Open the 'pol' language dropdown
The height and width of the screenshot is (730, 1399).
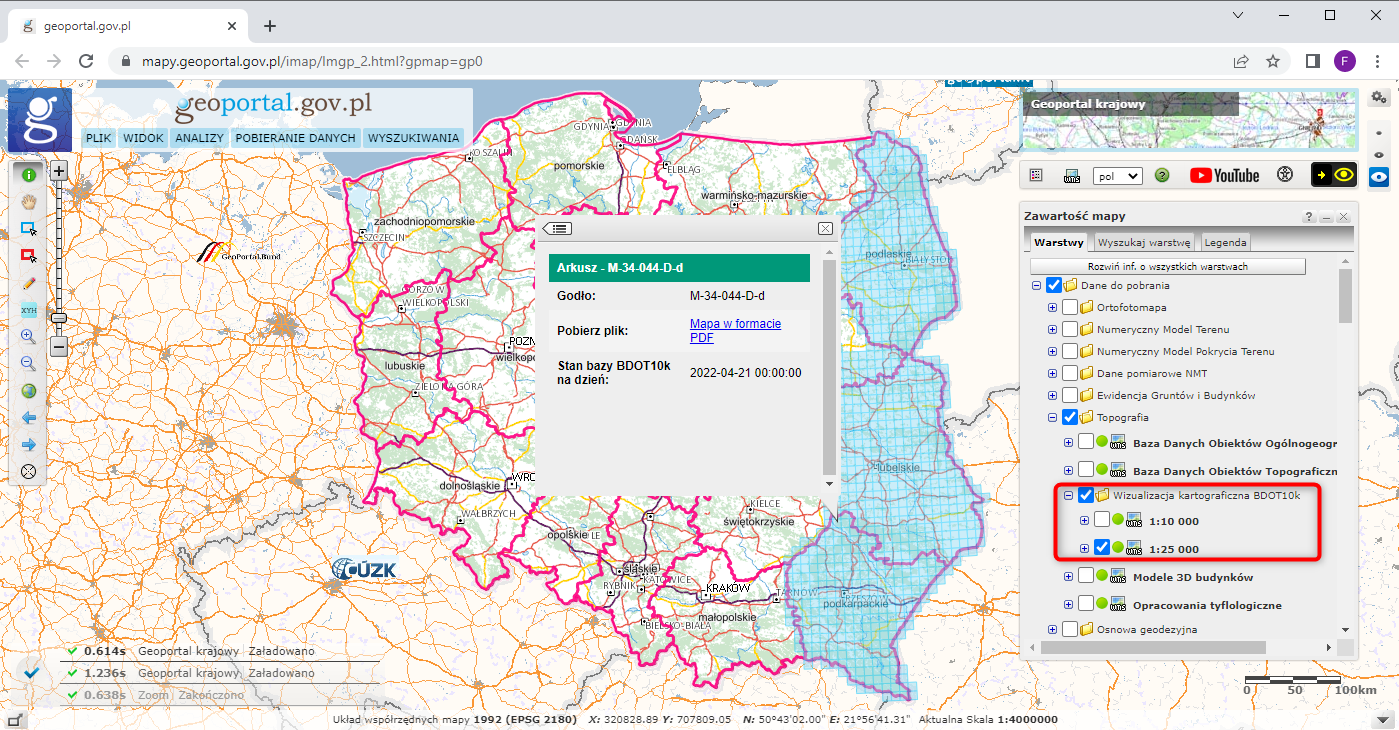pos(1117,175)
